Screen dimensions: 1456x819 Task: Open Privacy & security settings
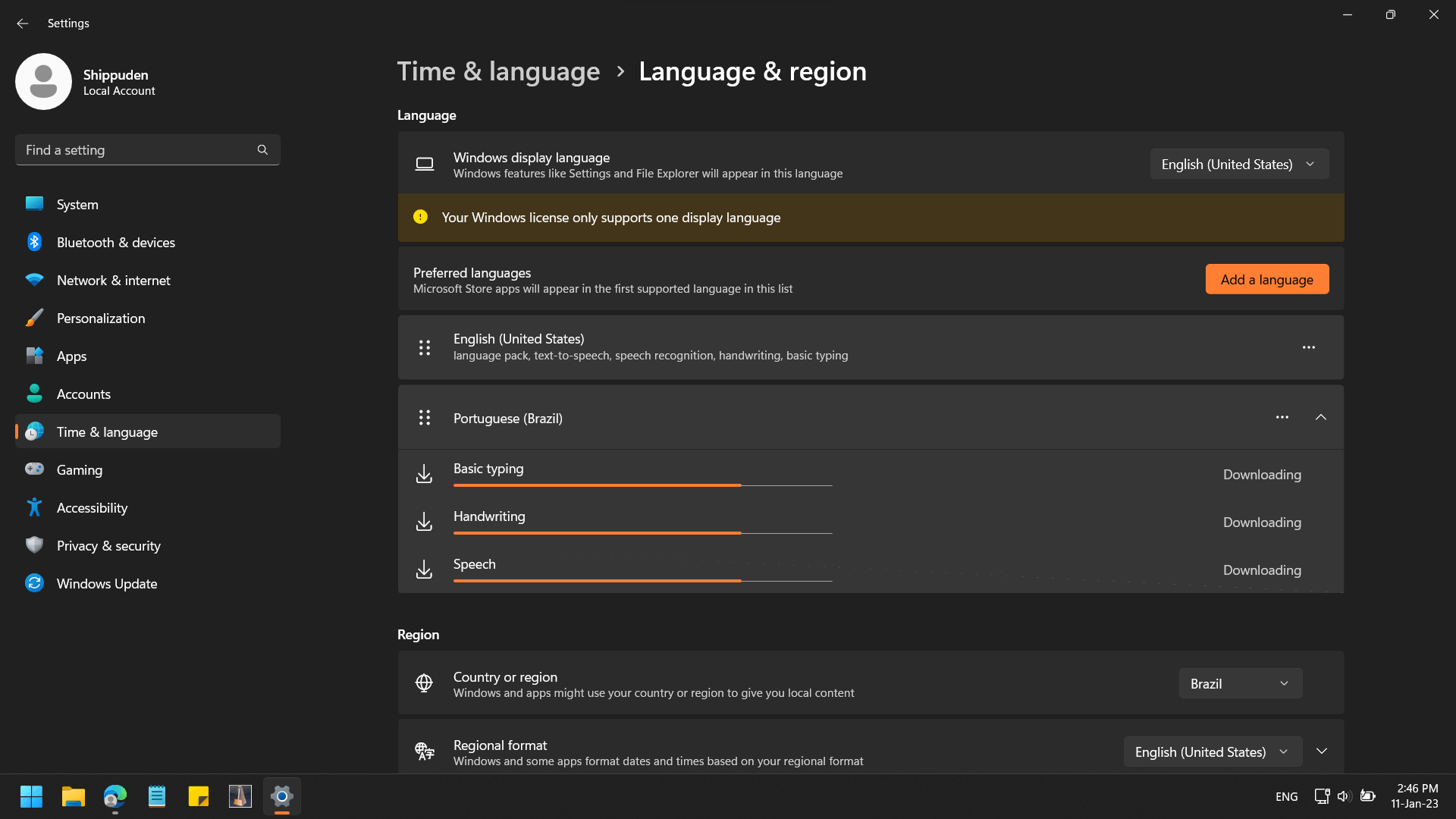(x=148, y=545)
